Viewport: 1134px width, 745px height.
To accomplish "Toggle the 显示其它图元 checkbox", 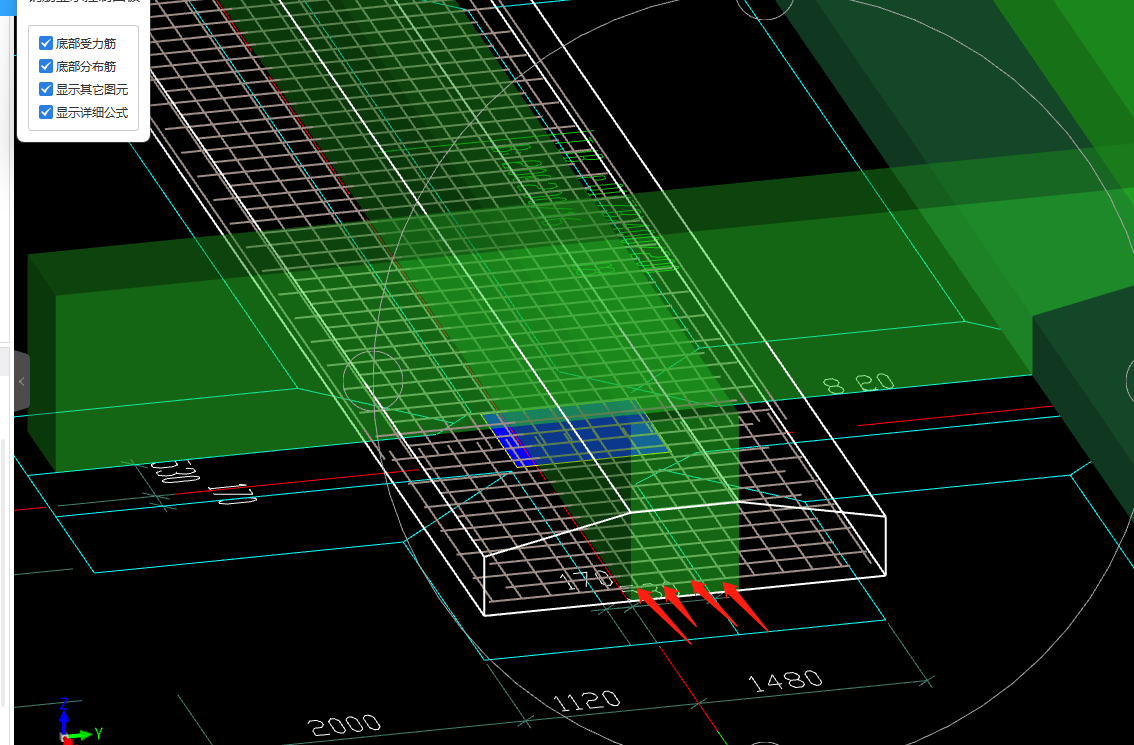I will coord(46,90).
